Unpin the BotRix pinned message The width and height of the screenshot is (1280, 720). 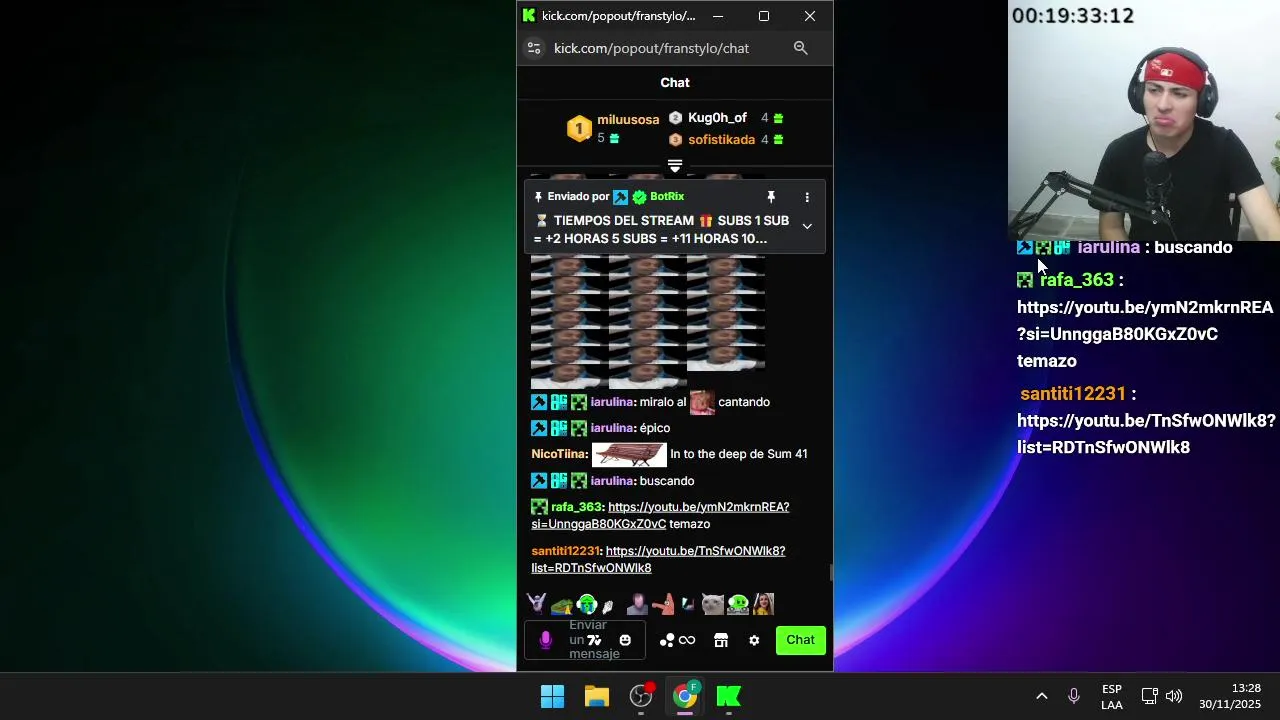pyautogui.click(x=771, y=197)
